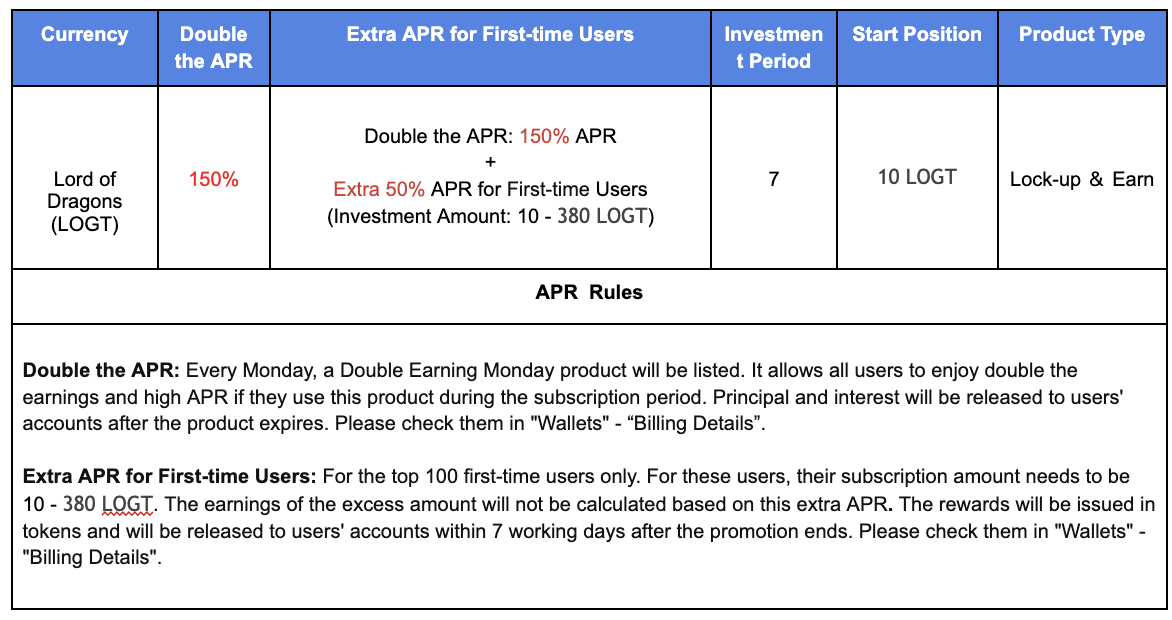Click the bold "Double the APR:" rule label
The image size is (1172, 620).
point(101,371)
